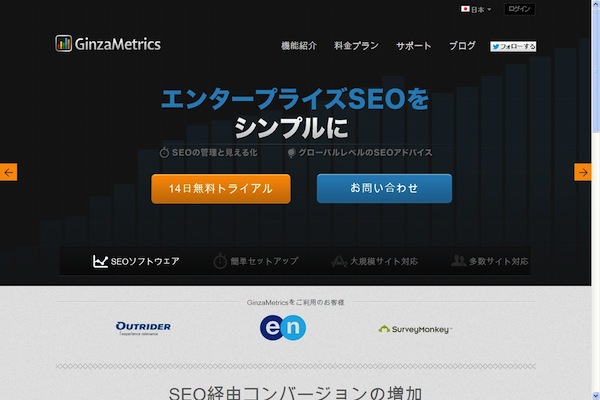Click the SurveyMonkey customer logo
The width and height of the screenshot is (600, 400).
tap(415, 329)
